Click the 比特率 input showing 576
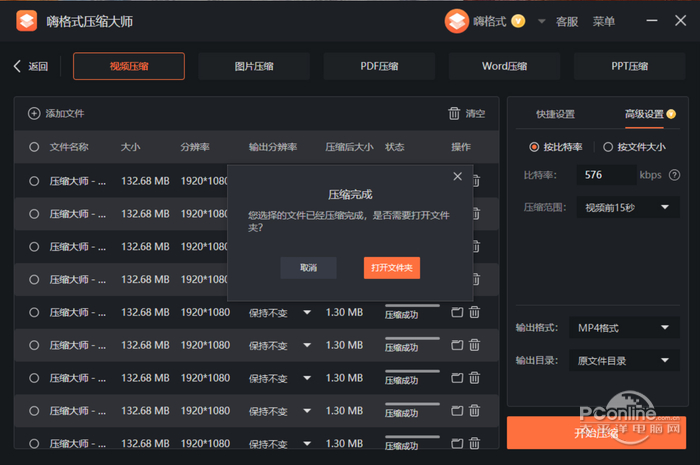 [x=606, y=175]
